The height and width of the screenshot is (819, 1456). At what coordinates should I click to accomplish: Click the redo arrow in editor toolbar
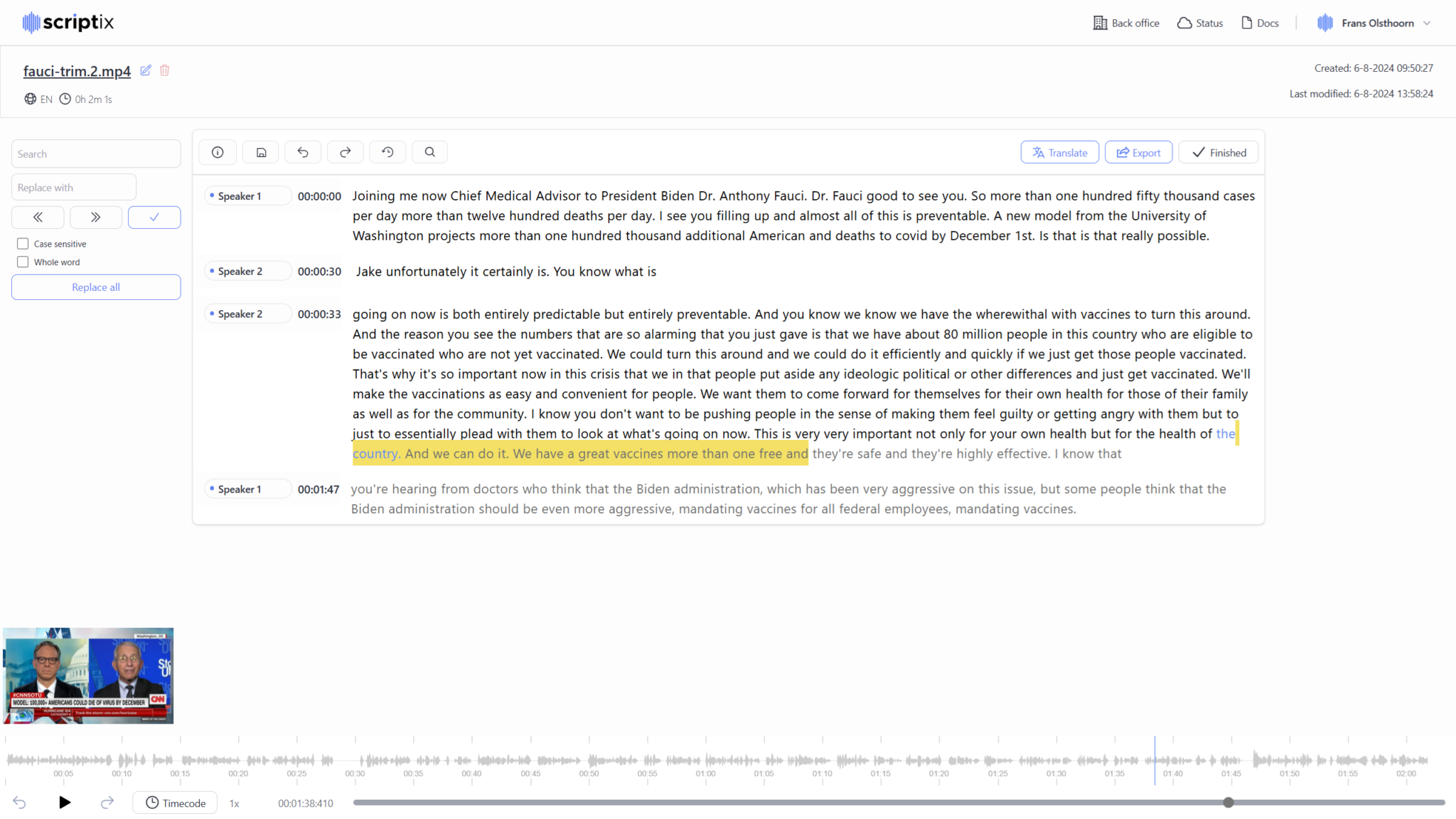(346, 152)
